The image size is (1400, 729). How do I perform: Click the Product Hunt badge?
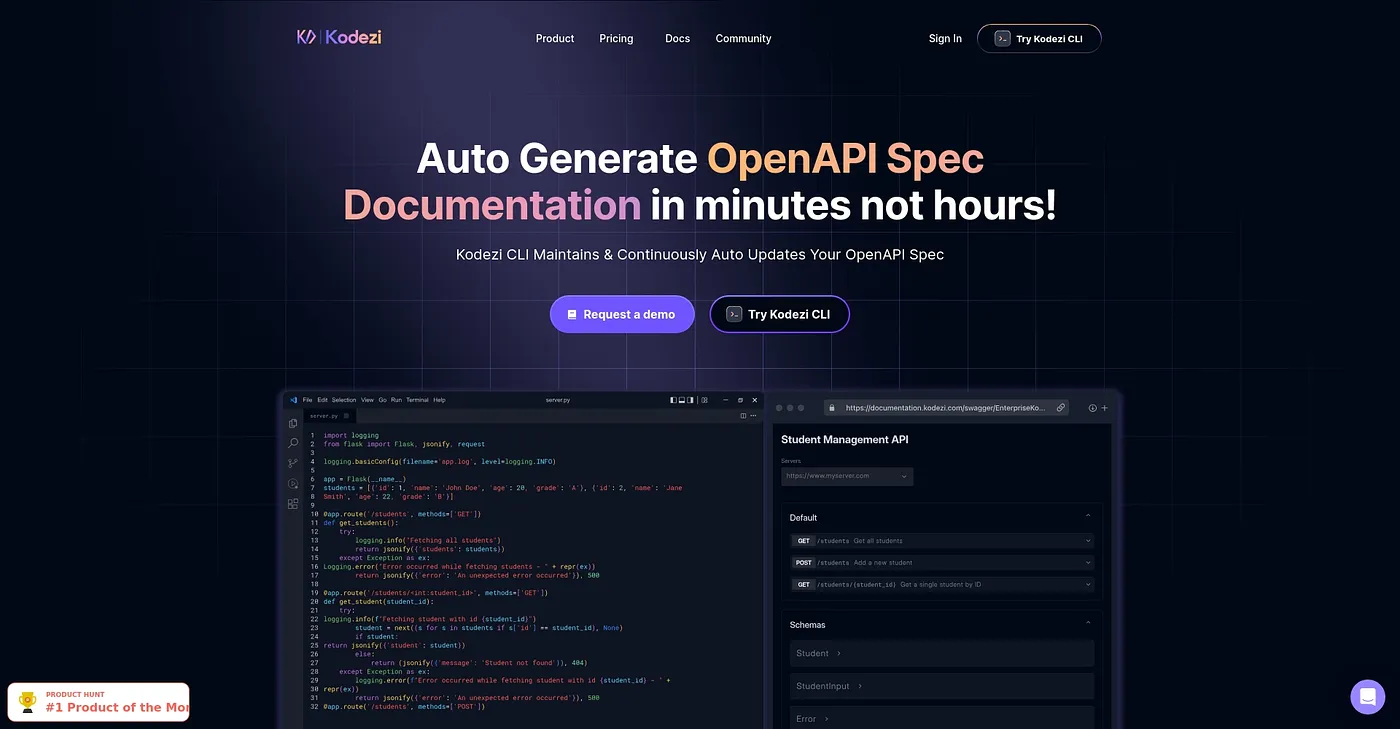coord(98,701)
